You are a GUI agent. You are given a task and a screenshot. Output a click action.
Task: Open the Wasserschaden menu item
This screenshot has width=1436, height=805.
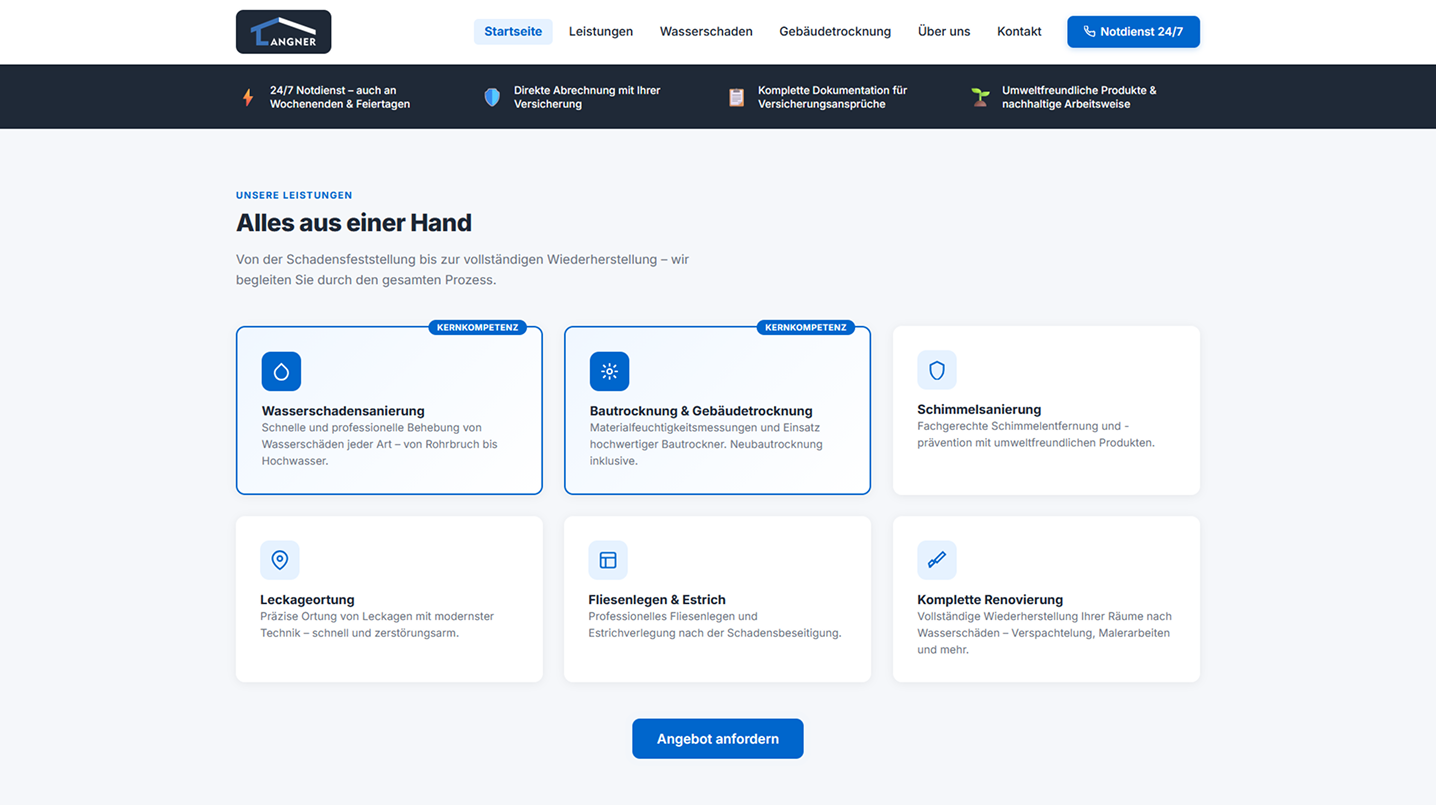tap(706, 32)
